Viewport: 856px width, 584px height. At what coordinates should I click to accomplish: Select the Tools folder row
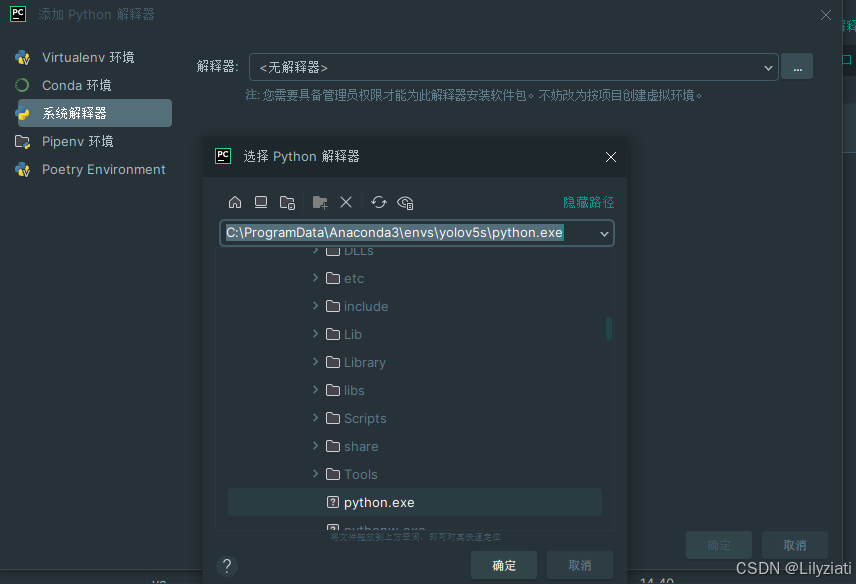click(x=415, y=474)
